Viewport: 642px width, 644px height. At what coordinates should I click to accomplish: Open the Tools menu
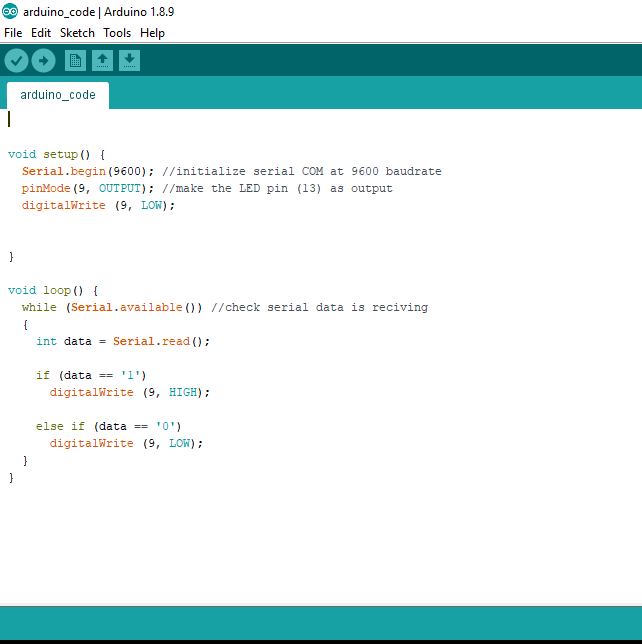(x=117, y=33)
